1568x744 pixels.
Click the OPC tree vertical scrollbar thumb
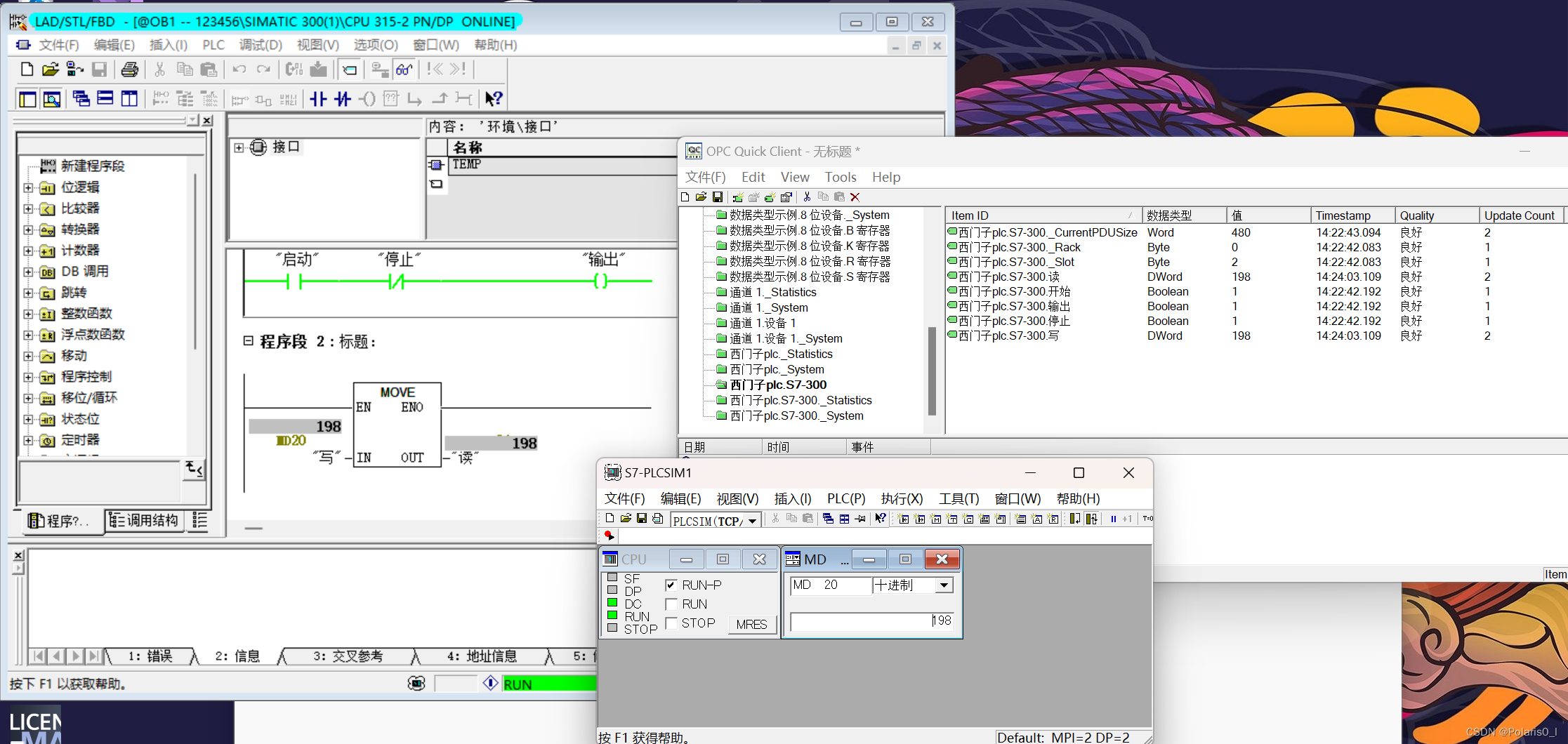(x=932, y=371)
